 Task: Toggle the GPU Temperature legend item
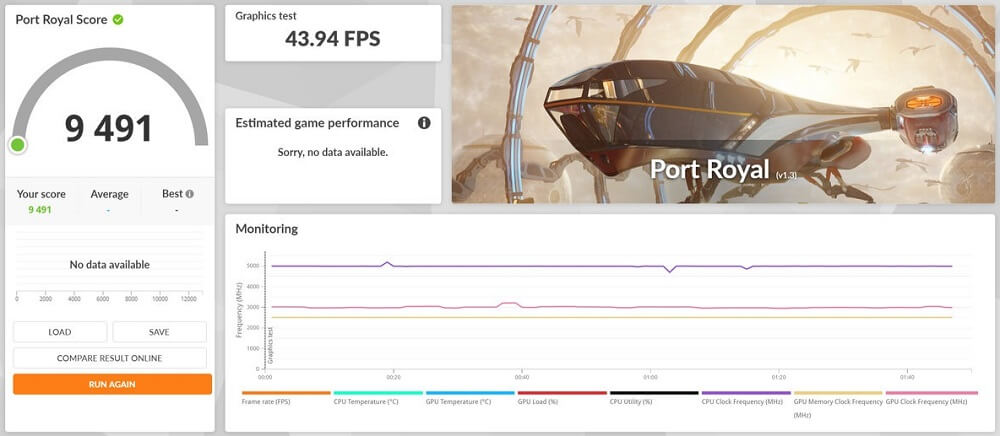[469, 398]
